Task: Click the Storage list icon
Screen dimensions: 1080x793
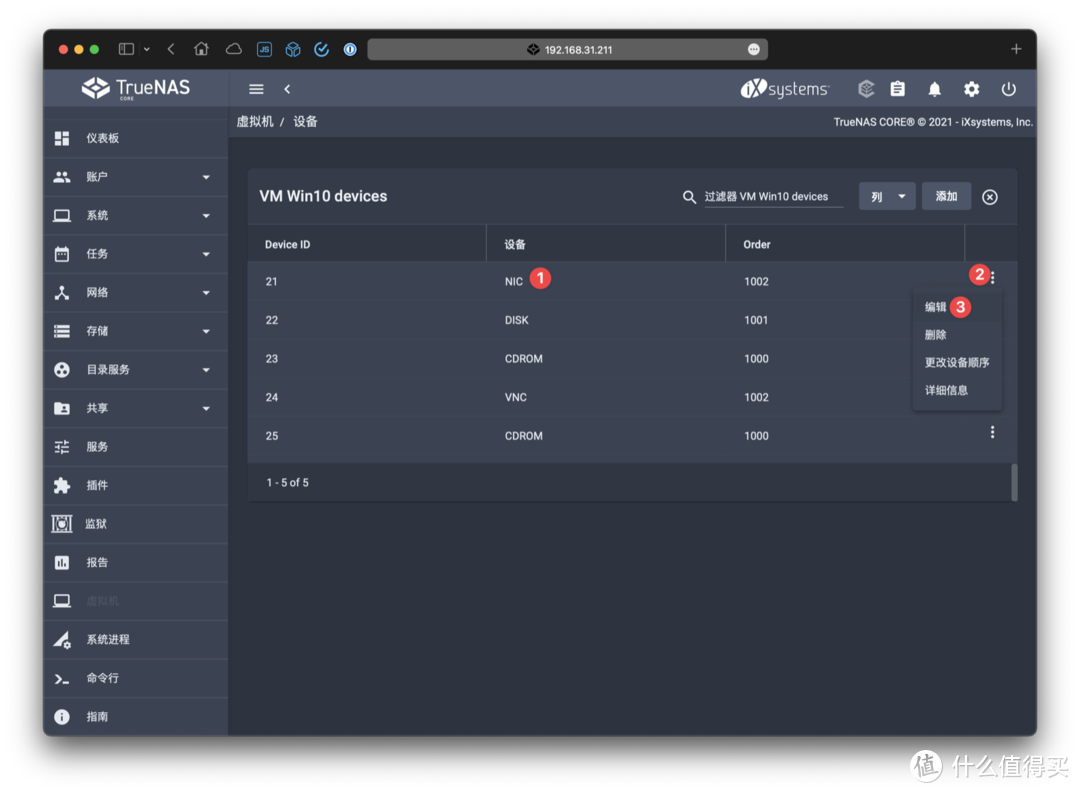Action: coord(62,331)
